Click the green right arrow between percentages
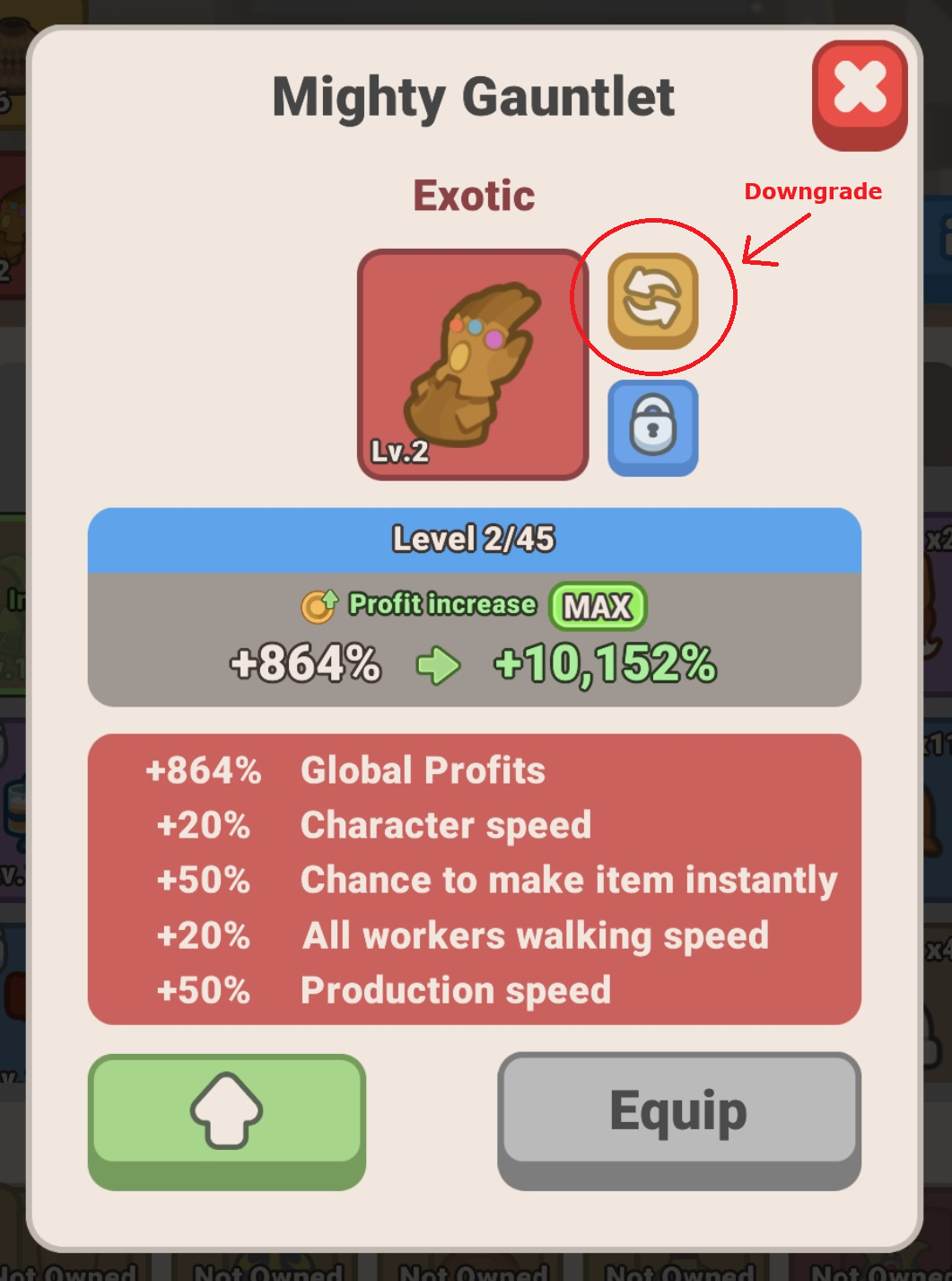This screenshot has height=1281, width=952. tap(439, 666)
